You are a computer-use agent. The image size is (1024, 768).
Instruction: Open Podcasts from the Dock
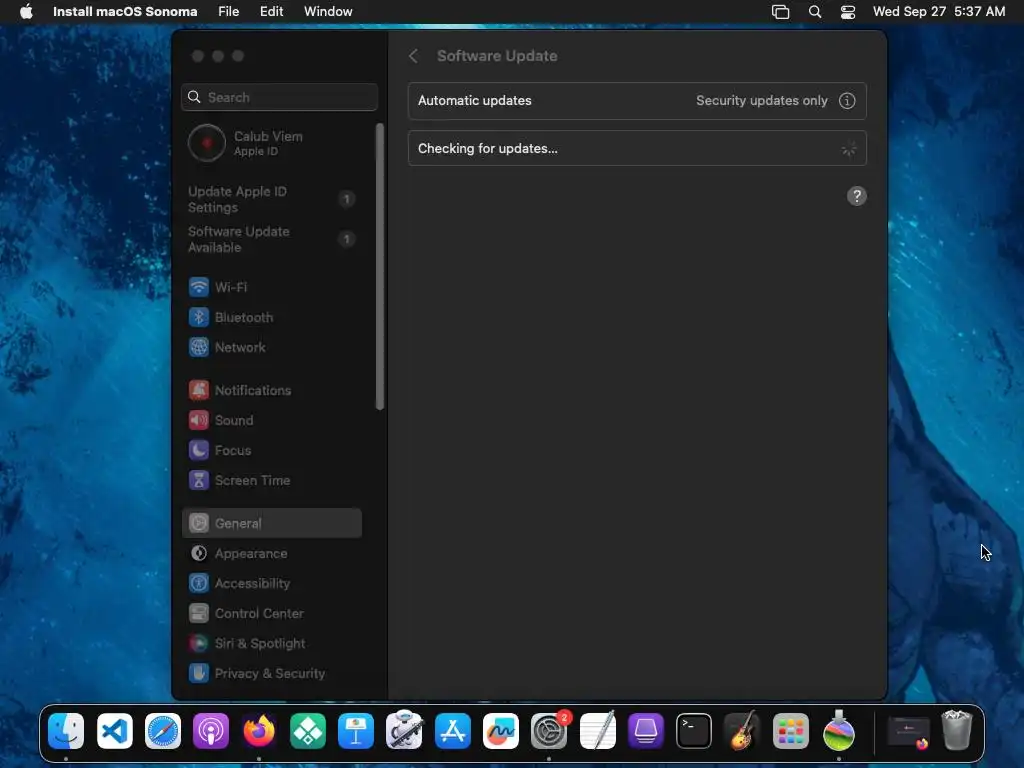pyautogui.click(x=211, y=731)
